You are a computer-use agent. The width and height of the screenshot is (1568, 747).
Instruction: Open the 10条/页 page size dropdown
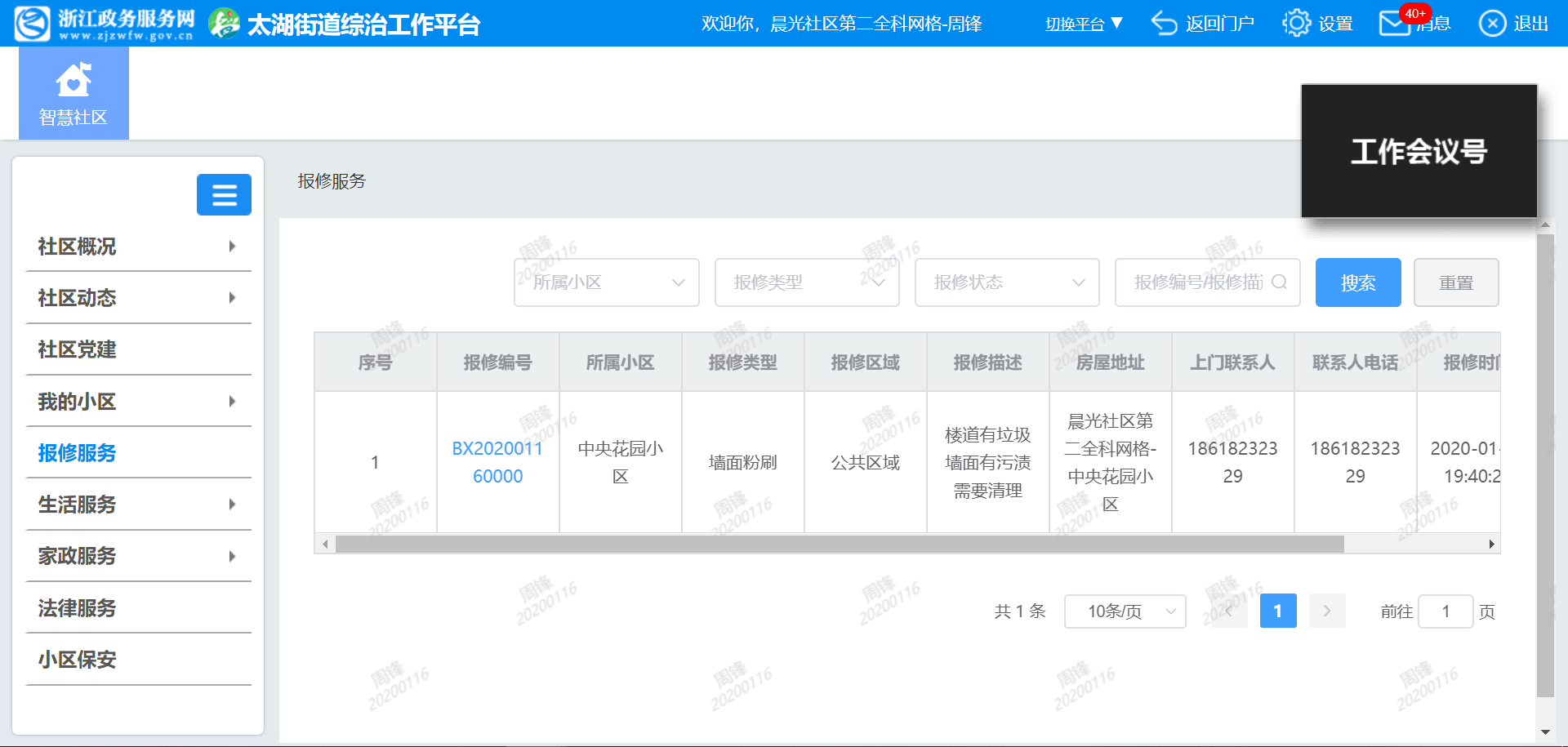tap(1125, 611)
